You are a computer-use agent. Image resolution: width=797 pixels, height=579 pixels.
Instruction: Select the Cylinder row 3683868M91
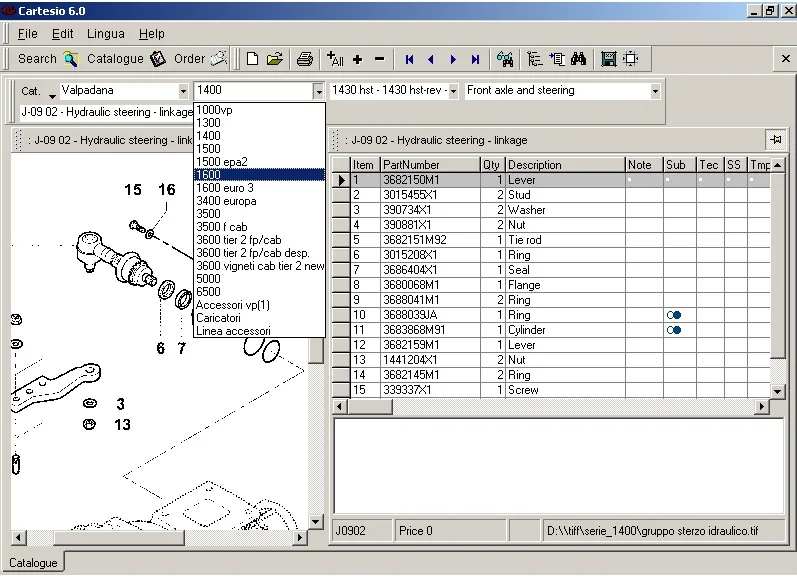(551, 330)
